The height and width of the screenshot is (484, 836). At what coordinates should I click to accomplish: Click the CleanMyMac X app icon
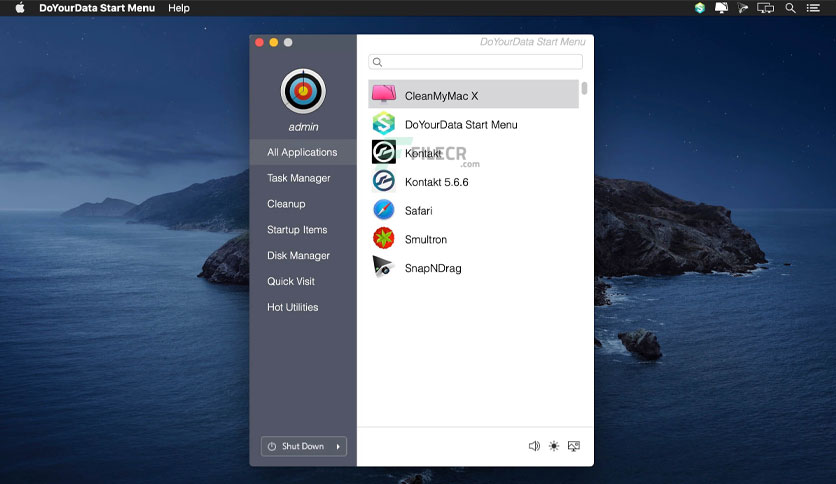pyautogui.click(x=384, y=94)
